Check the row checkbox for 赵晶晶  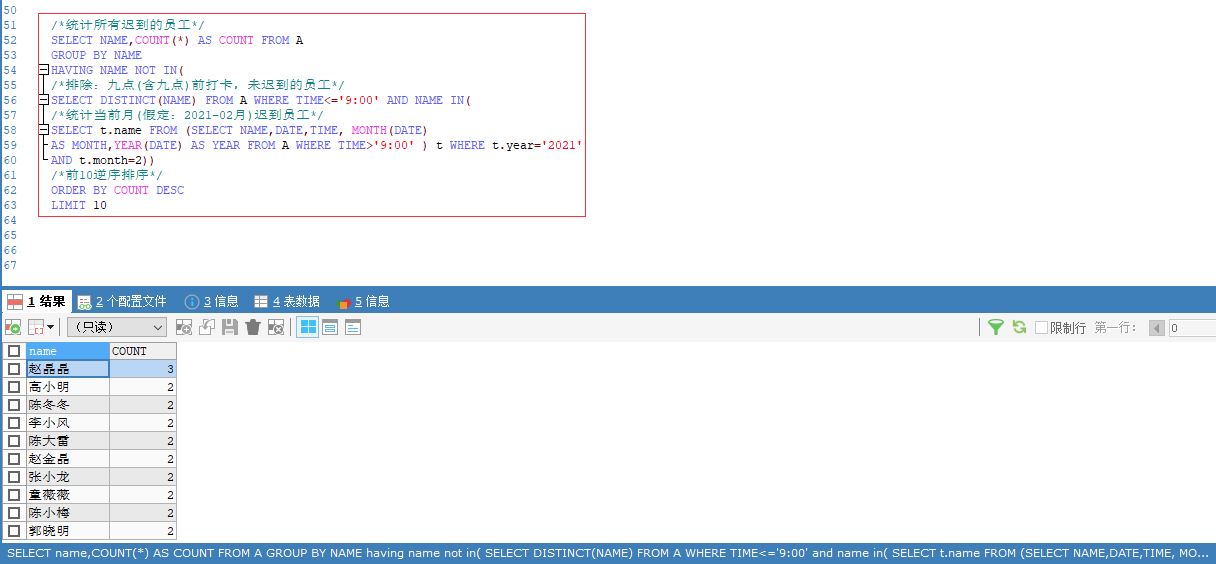pyautogui.click(x=14, y=369)
